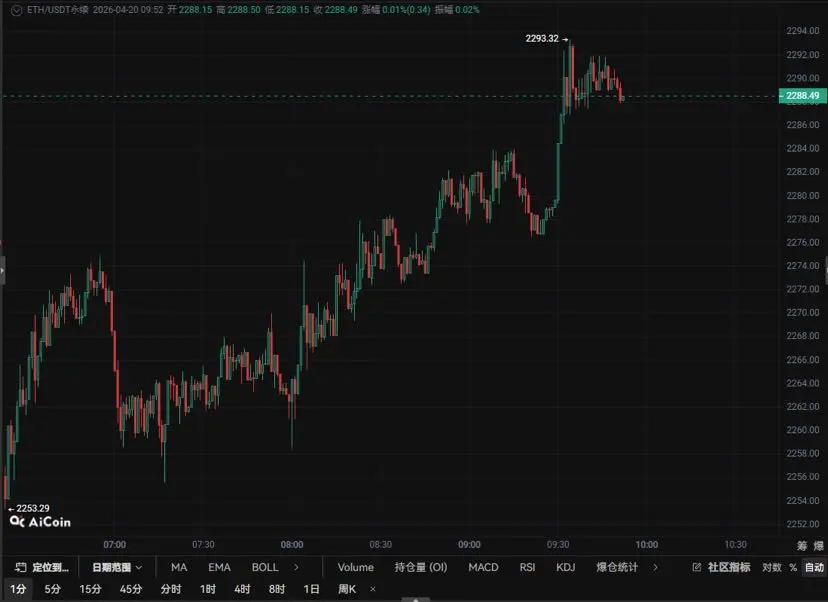Select the 自动 auto scale button
The image size is (828, 602).
pyautogui.click(x=814, y=567)
